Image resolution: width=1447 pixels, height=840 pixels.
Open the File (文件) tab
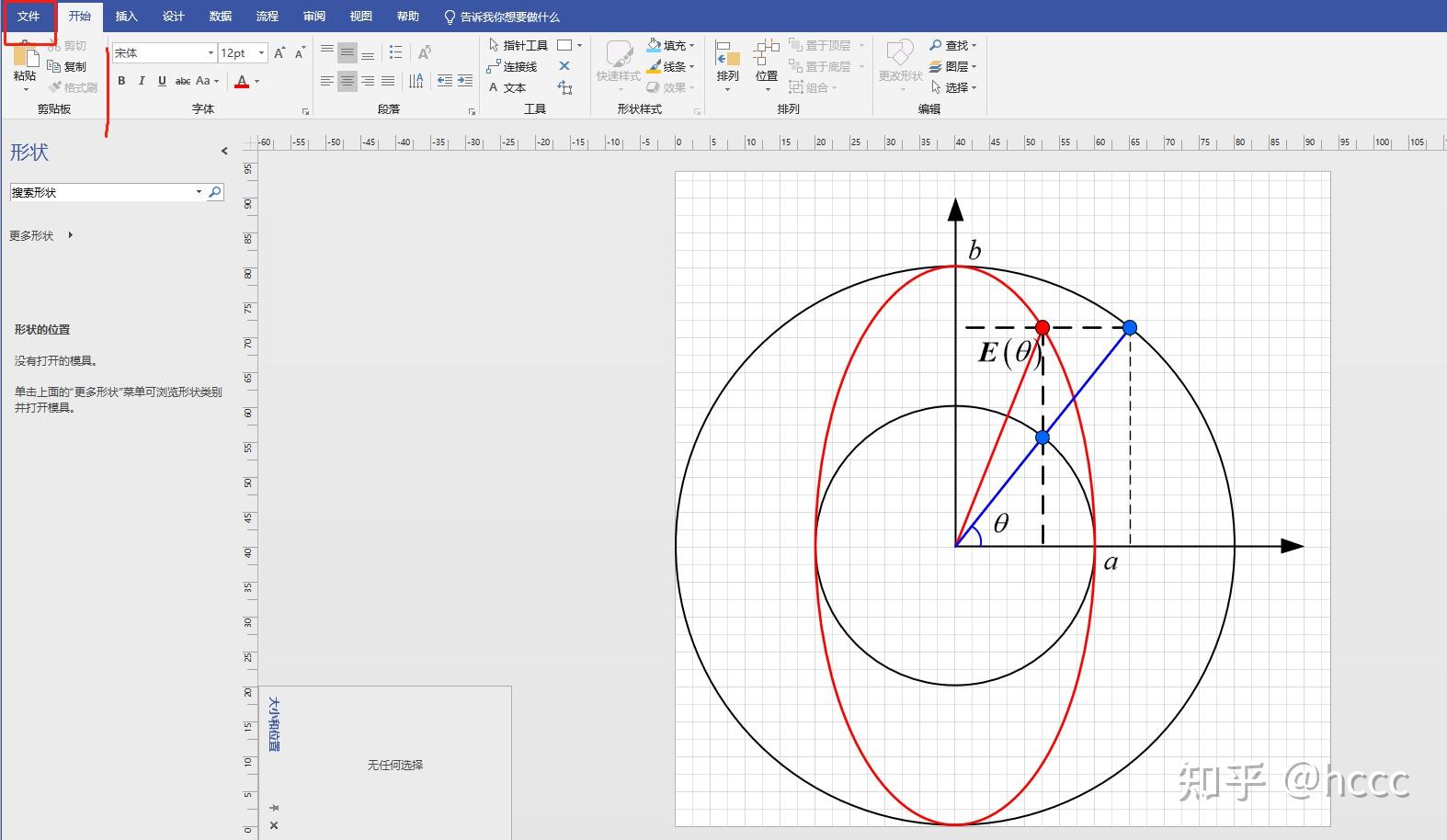pyautogui.click(x=28, y=17)
